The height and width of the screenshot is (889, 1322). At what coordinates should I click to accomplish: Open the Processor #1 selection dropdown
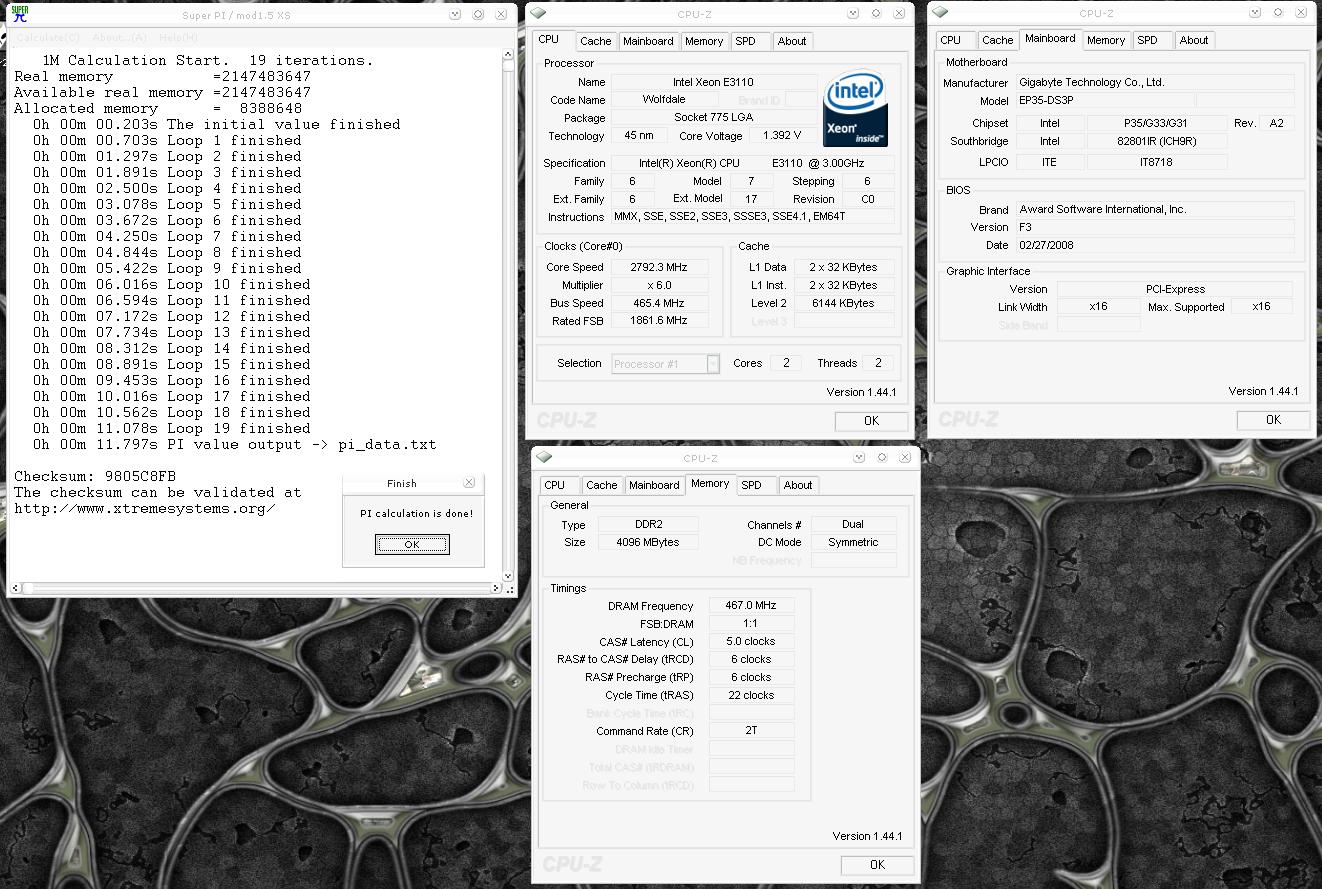(713, 364)
